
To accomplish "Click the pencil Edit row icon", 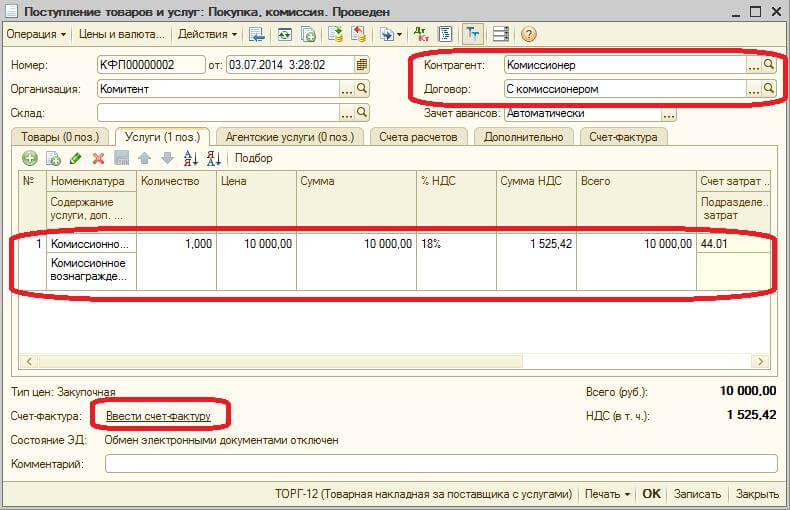I will pyautogui.click(x=76, y=158).
